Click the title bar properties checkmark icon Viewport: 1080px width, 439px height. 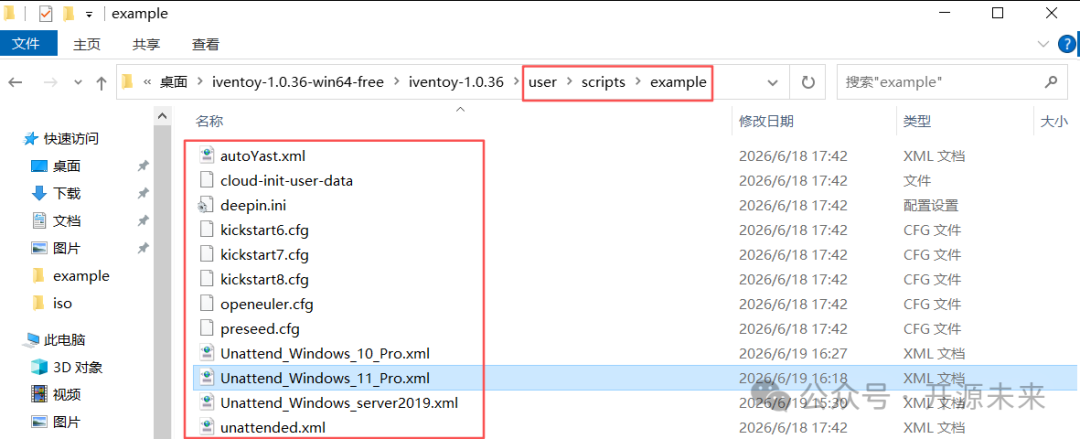45,13
